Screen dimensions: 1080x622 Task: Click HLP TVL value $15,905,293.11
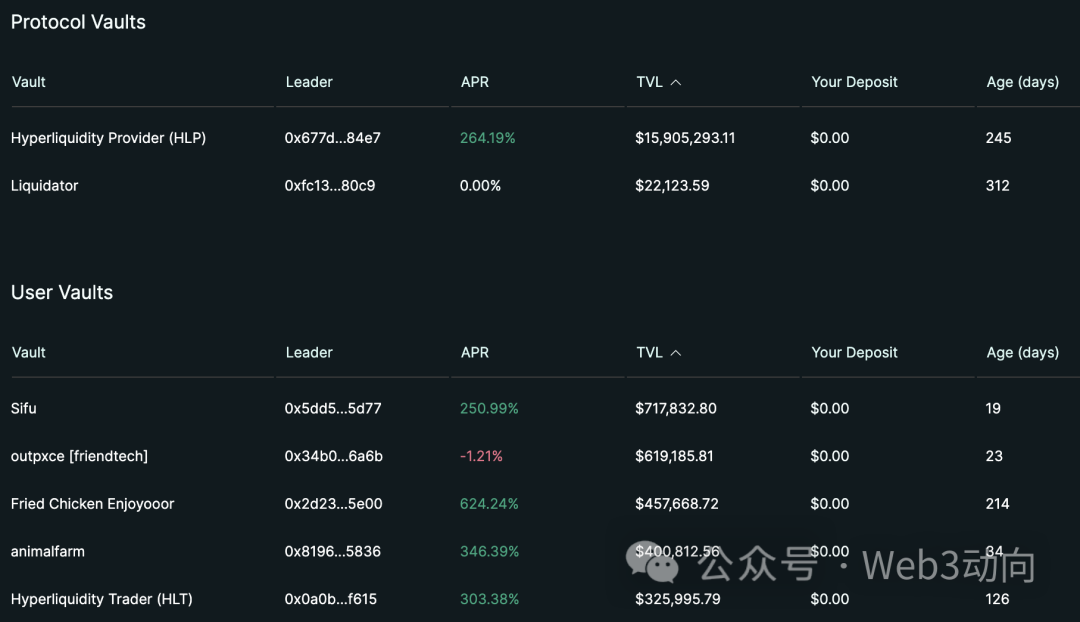(685, 138)
